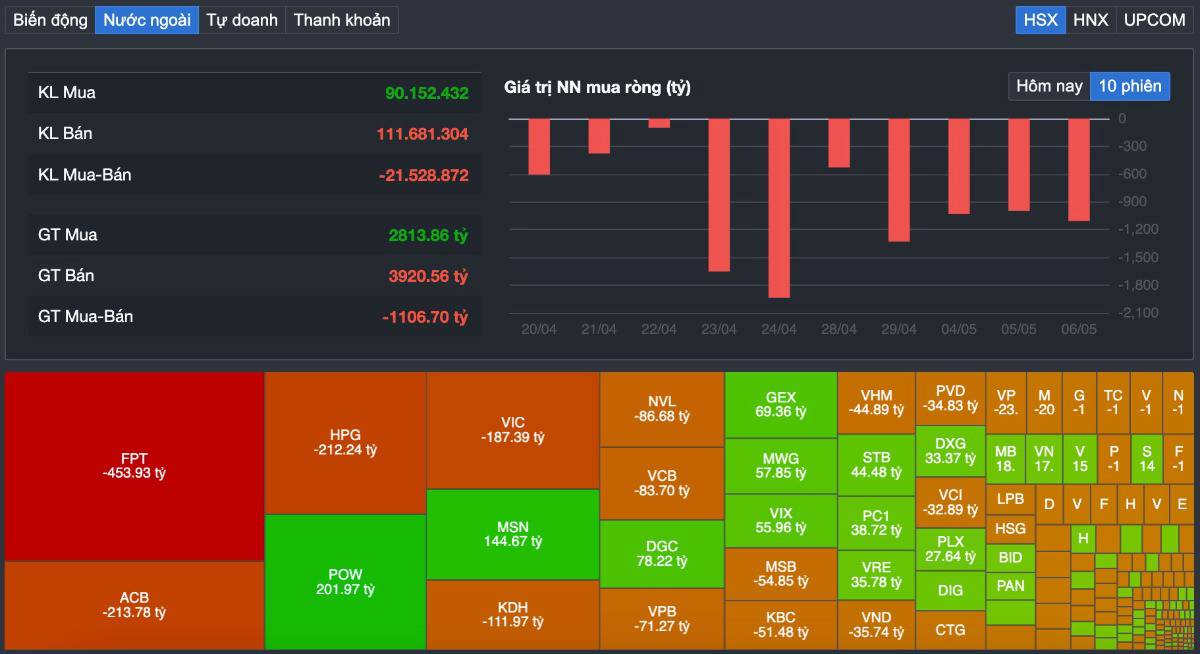Click the PLX tile 27.64 tỷ
The width and height of the screenshot is (1200, 654).
coord(950,549)
